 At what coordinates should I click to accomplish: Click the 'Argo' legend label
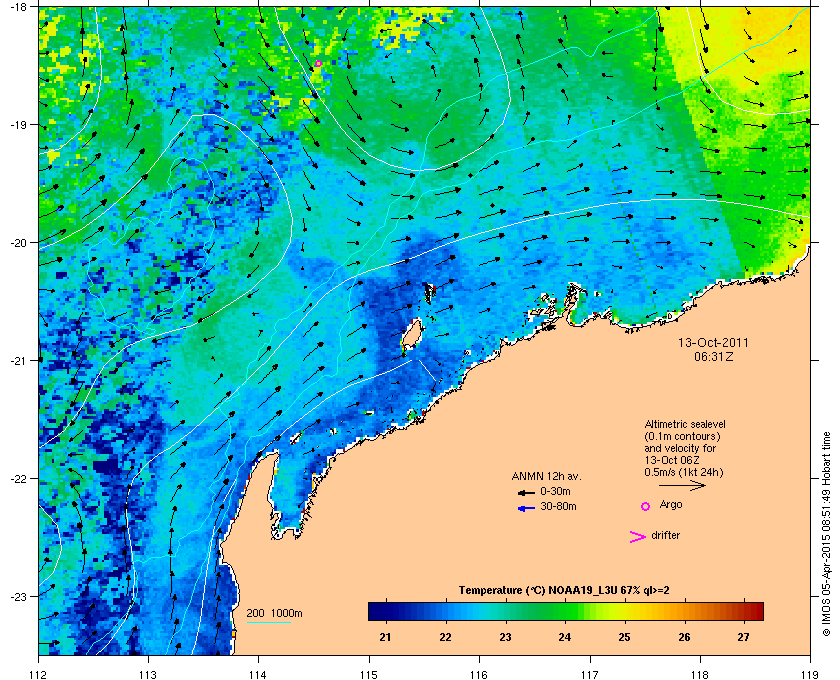pos(671,505)
